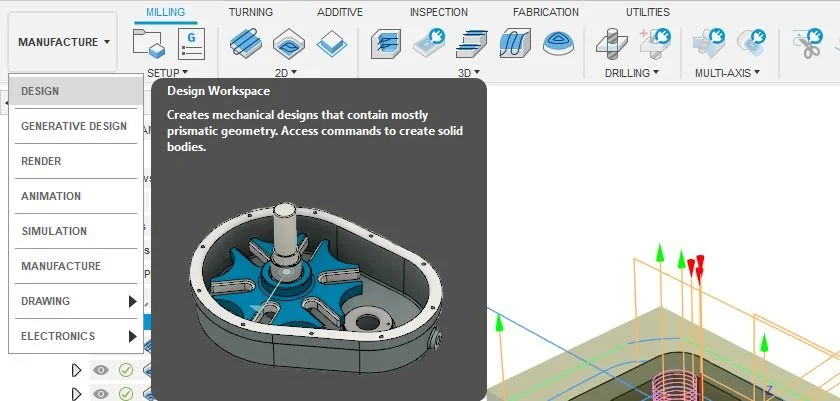Image resolution: width=840 pixels, height=401 pixels.
Task: Expand the DRAWING submenu arrow
Action: [132, 301]
